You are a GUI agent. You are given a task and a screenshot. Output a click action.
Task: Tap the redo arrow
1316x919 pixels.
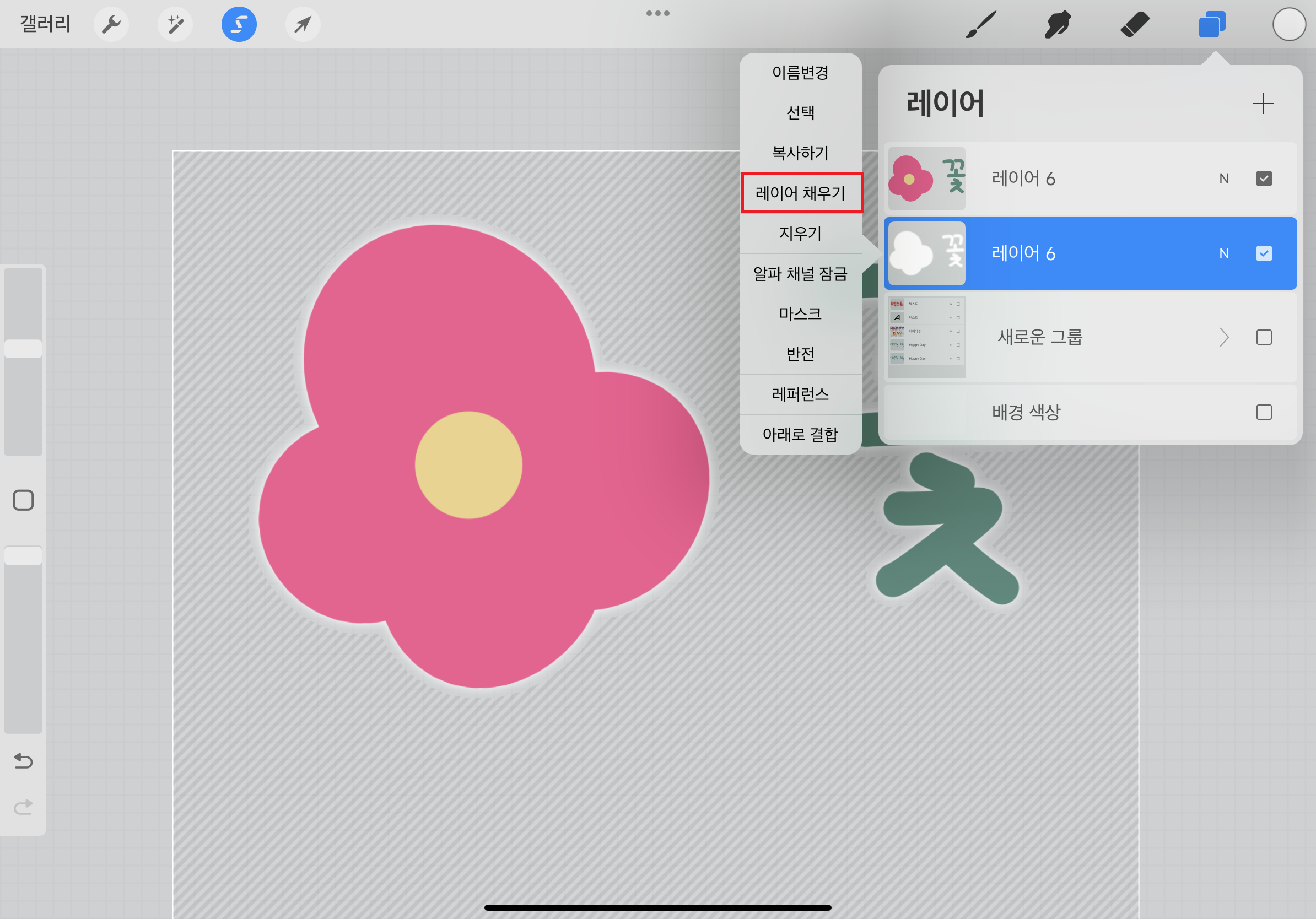[23, 807]
